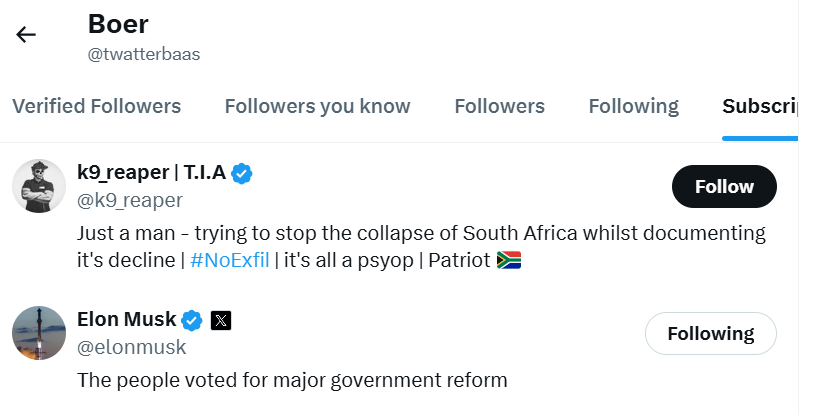Viewport: 837px width, 415px height.
Task: Open Elon Musk's rocket avatar
Action: 39,333
